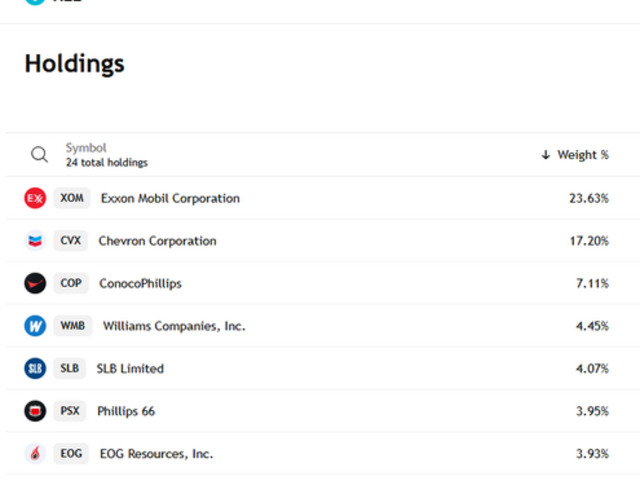Screen dimensions: 640x480
Task: Sort holdings by Weight % column
Action: tap(575, 155)
